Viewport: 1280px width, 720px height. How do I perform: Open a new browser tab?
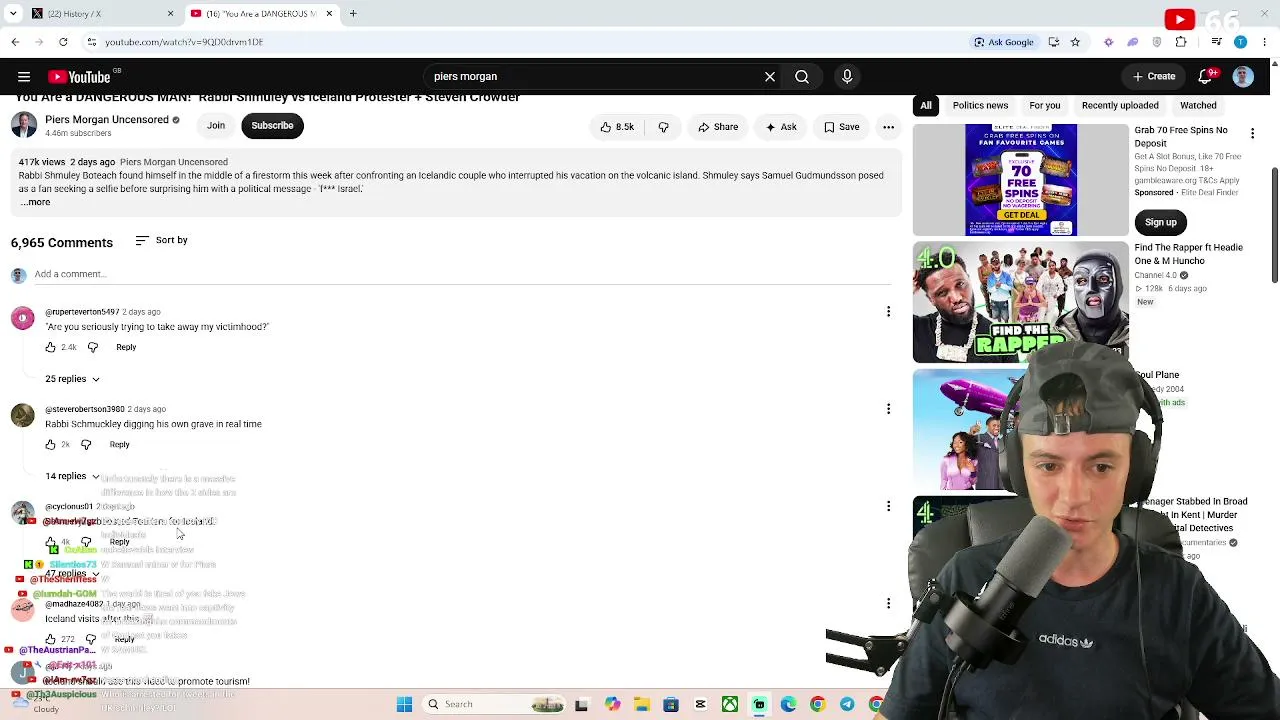tap(353, 14)
